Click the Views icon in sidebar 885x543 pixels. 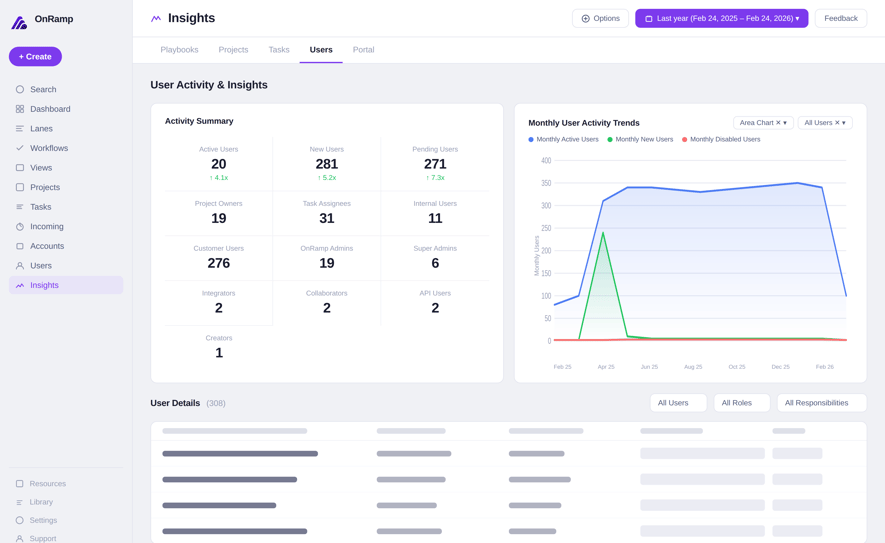pyautogui.click(x=20, y=168)
